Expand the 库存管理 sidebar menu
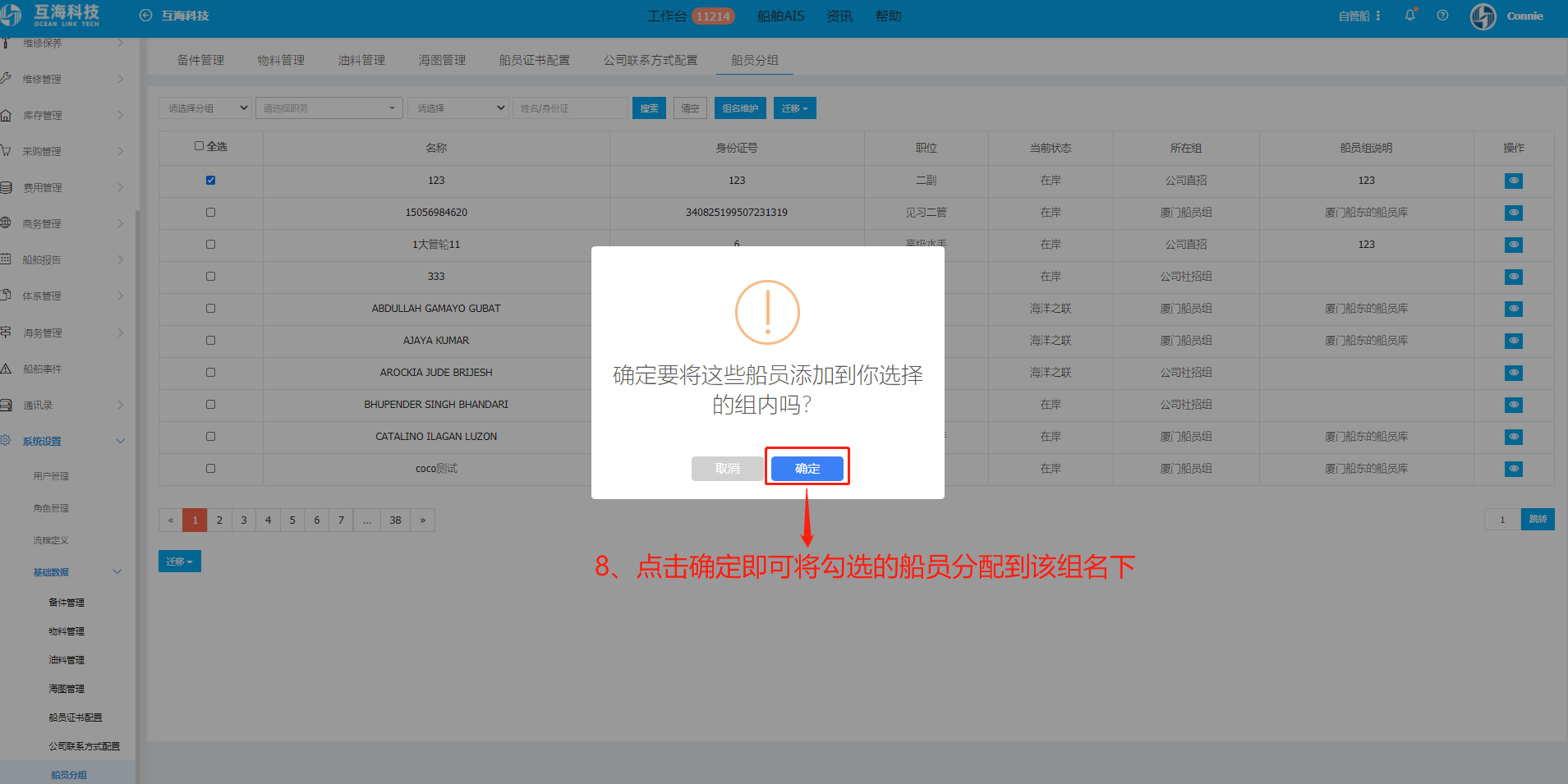Image resolution: width=1568 pixels, height=784 pixels. 121,115
